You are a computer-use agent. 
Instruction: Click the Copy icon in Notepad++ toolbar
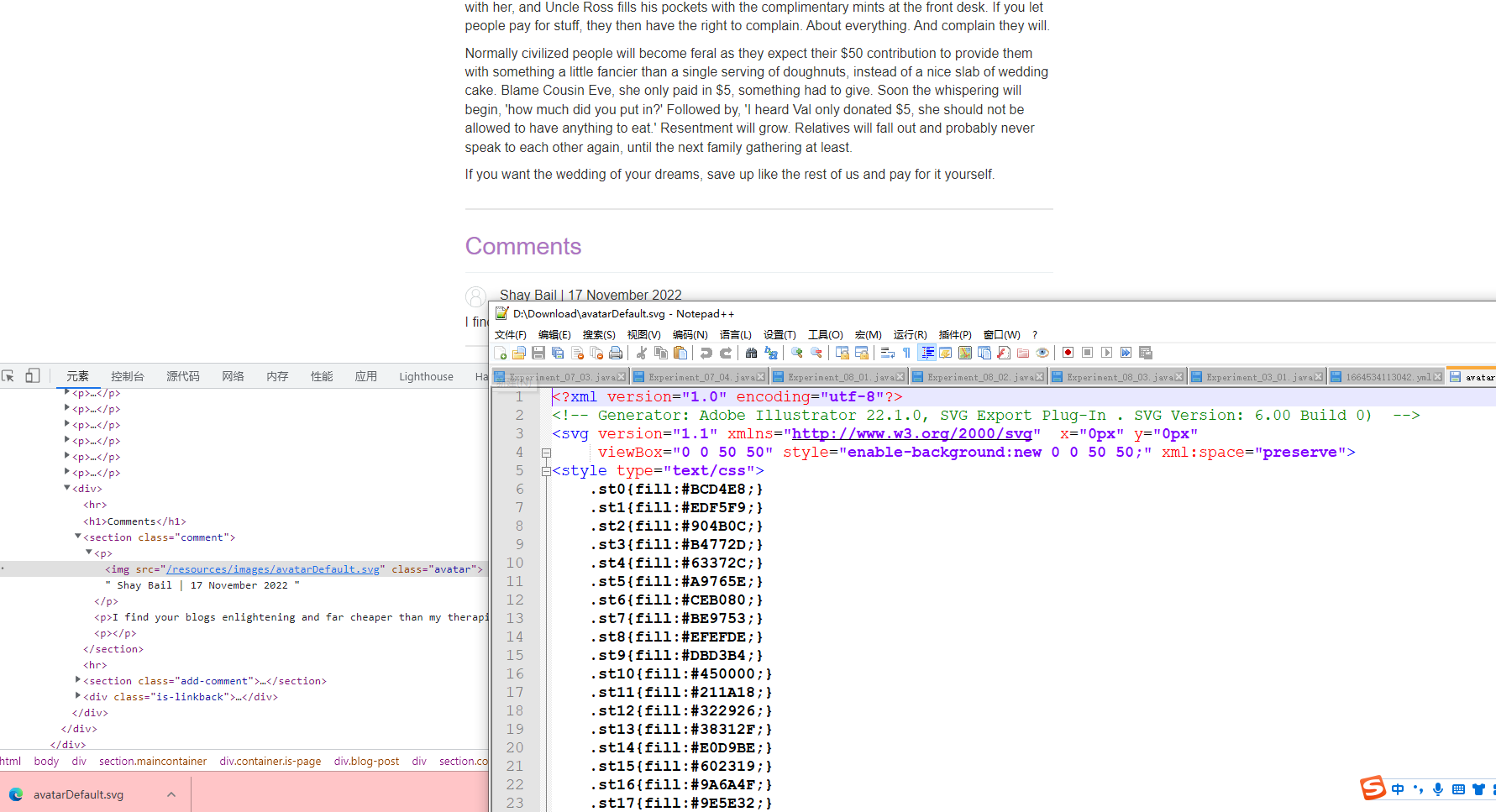pyautogui.click(x=661, y=353)
